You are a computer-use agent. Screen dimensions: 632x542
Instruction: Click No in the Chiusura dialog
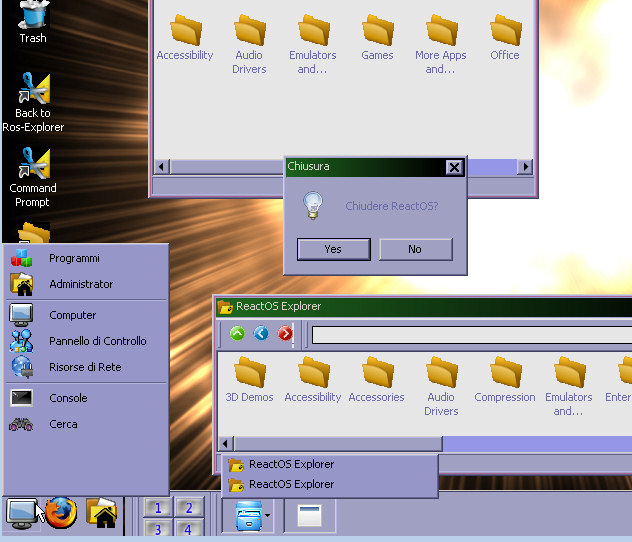click(416, 249)
